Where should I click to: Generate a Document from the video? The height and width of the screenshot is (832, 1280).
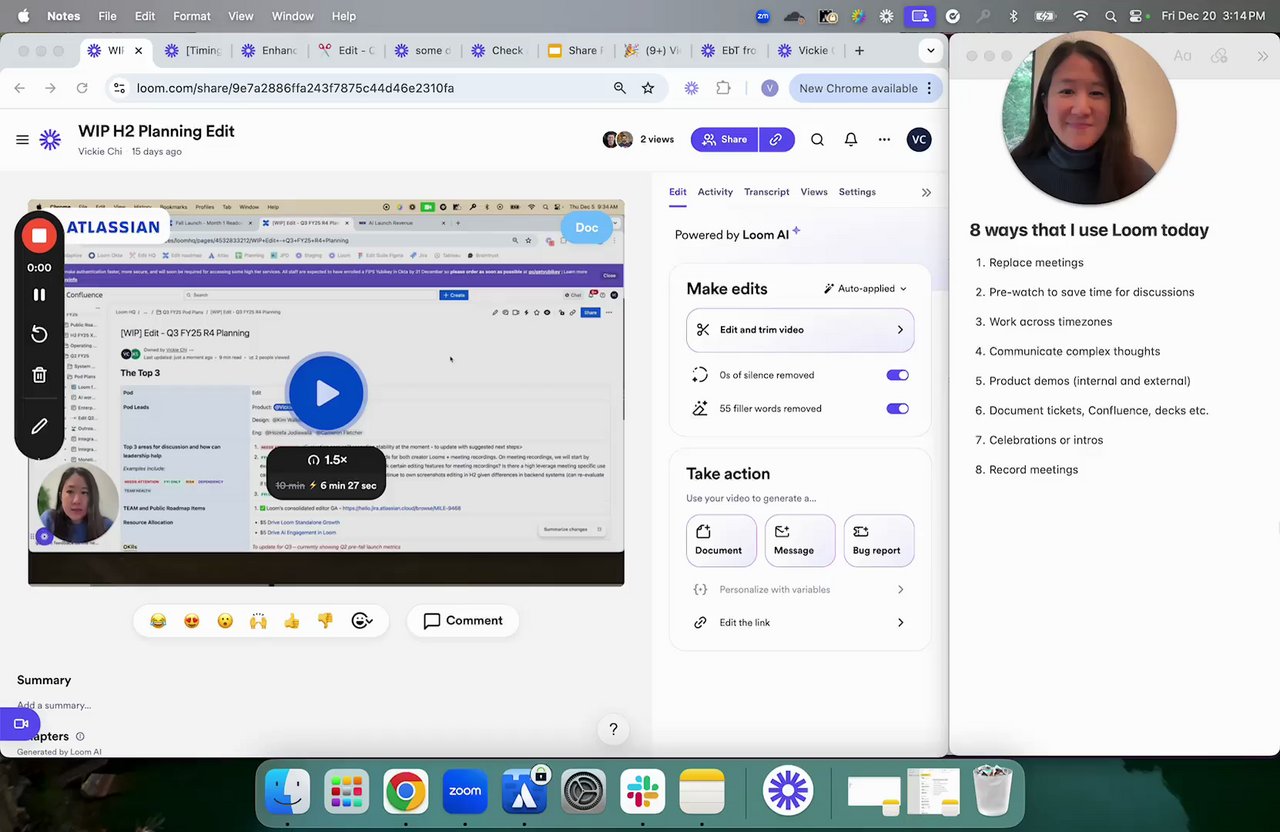(x=721, y=540)
